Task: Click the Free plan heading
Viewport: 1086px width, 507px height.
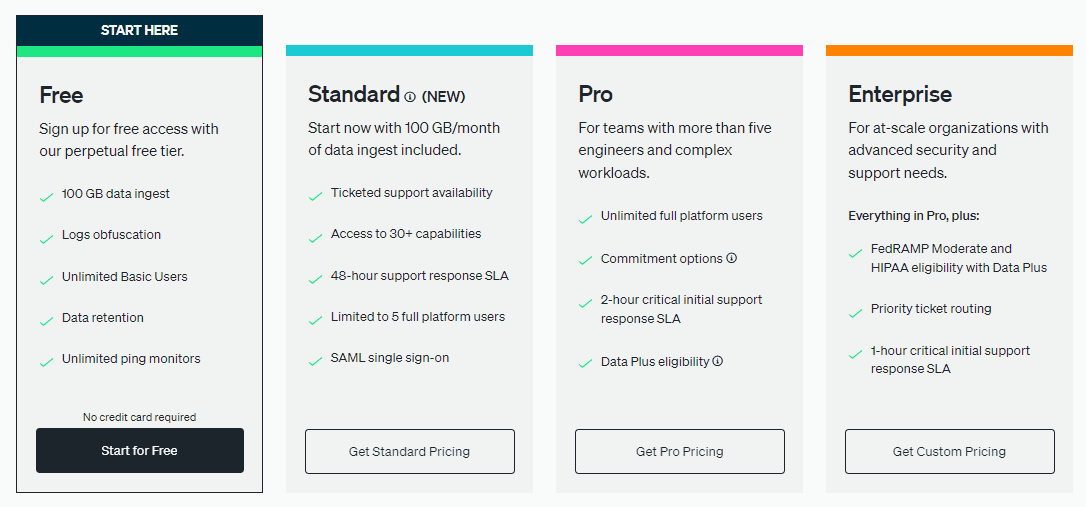Action: [x=61, y=95]
